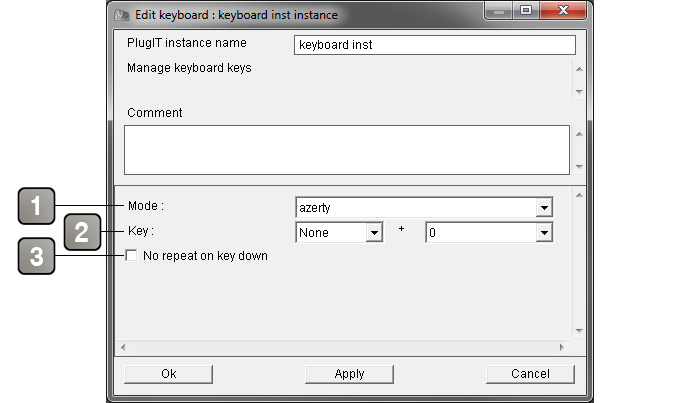Close the Edit keyboard dialog
This screenshot has width=700, height=403.
(x=563, y=10)
